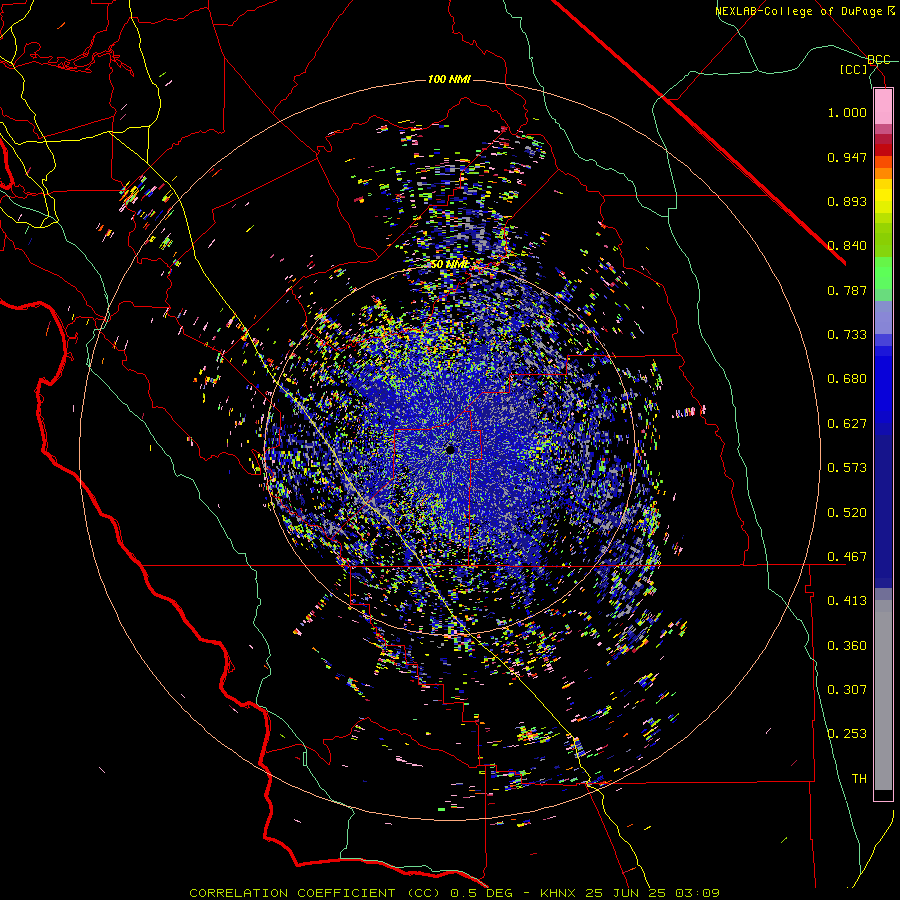Click the KHNX station identifier
900x900 pixels.
560,893
